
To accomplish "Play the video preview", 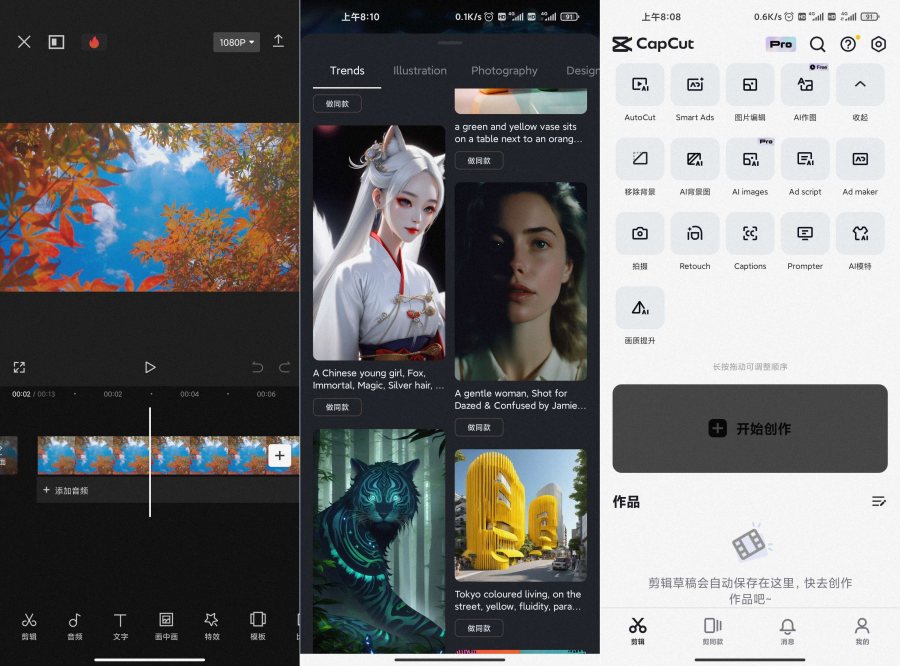I will point(150,366).
